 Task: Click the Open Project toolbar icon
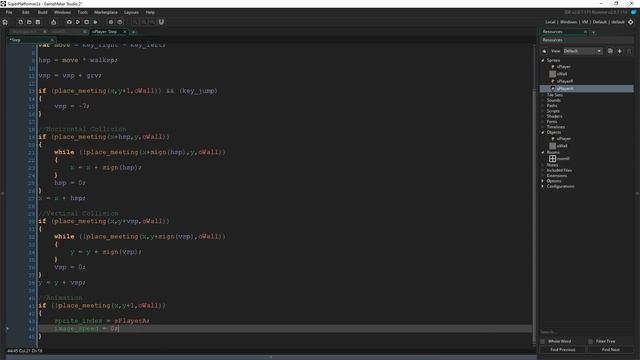(x=29, y=22)
